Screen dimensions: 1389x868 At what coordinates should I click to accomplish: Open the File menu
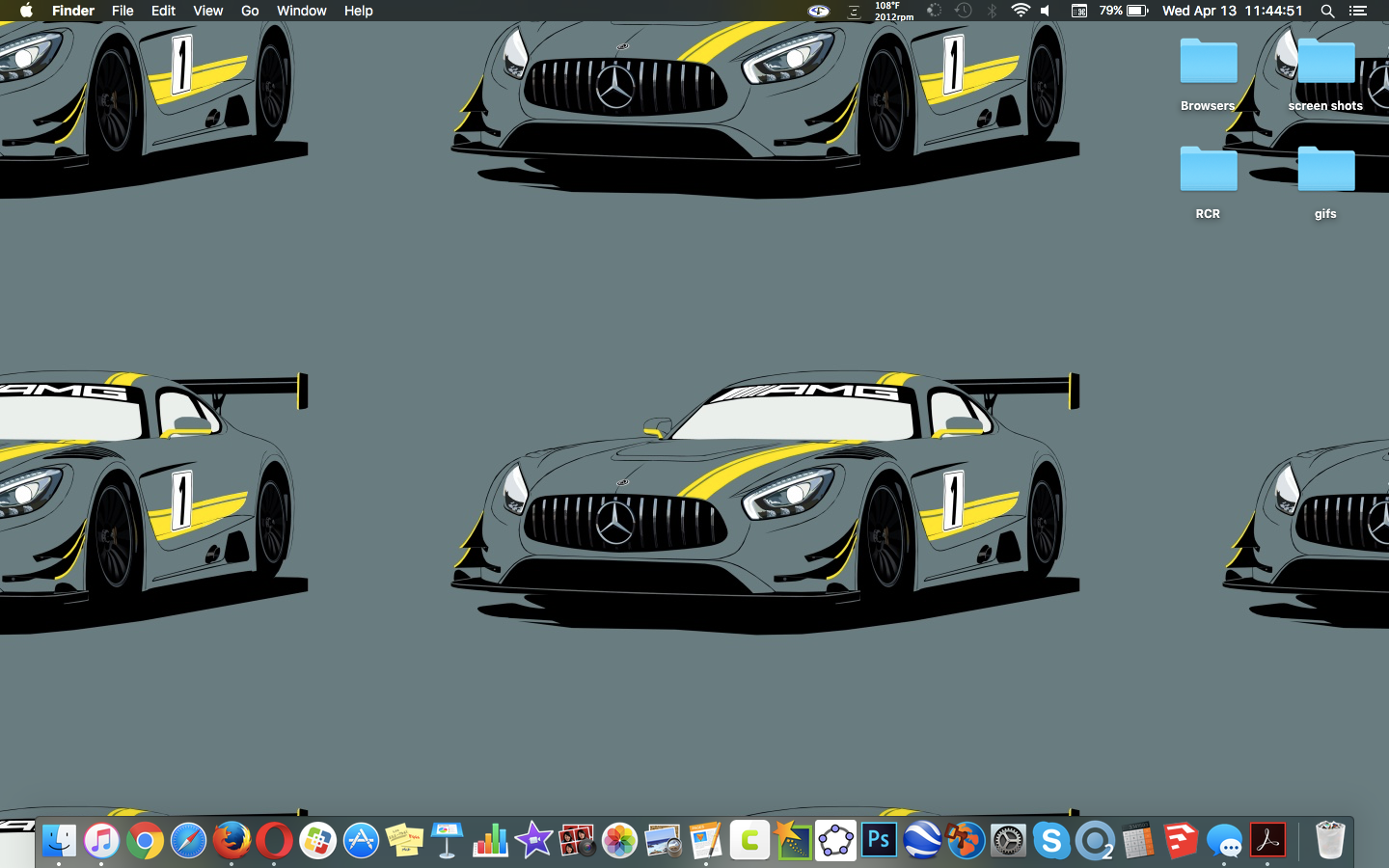123,11
